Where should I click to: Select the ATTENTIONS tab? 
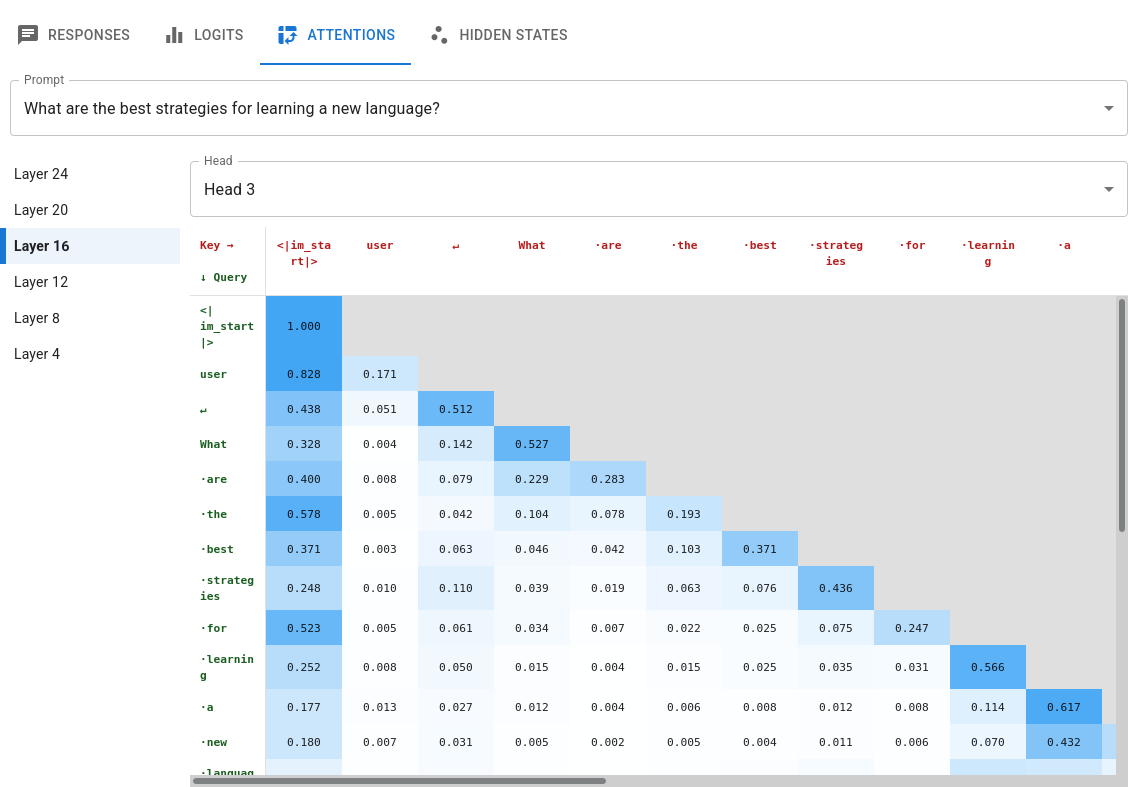(336, 35)
